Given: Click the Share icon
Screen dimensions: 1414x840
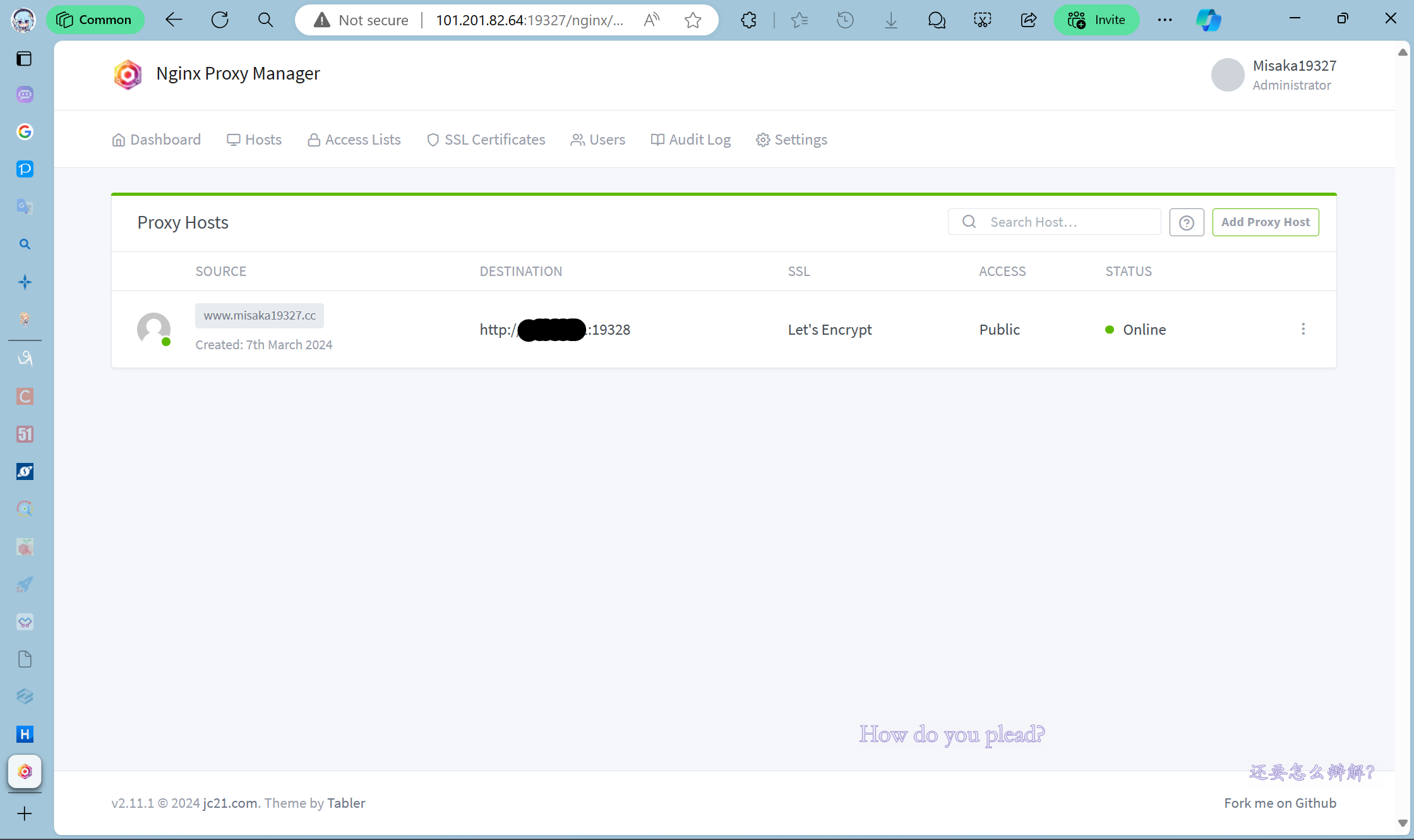Looking at the screenshot, I should coord(1029,20).
